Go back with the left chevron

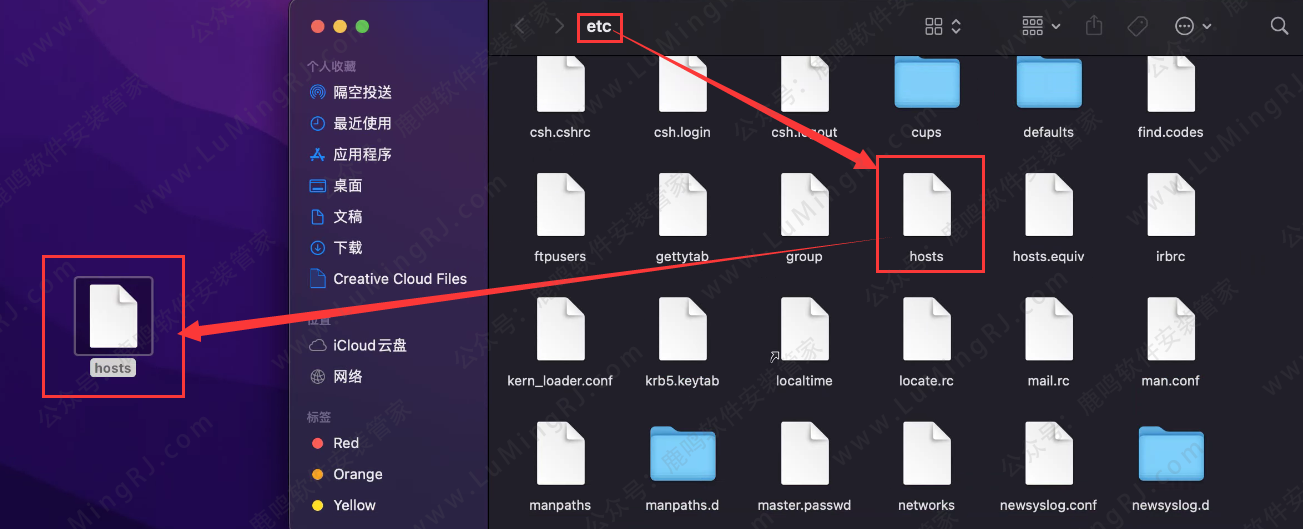point(520,26)
